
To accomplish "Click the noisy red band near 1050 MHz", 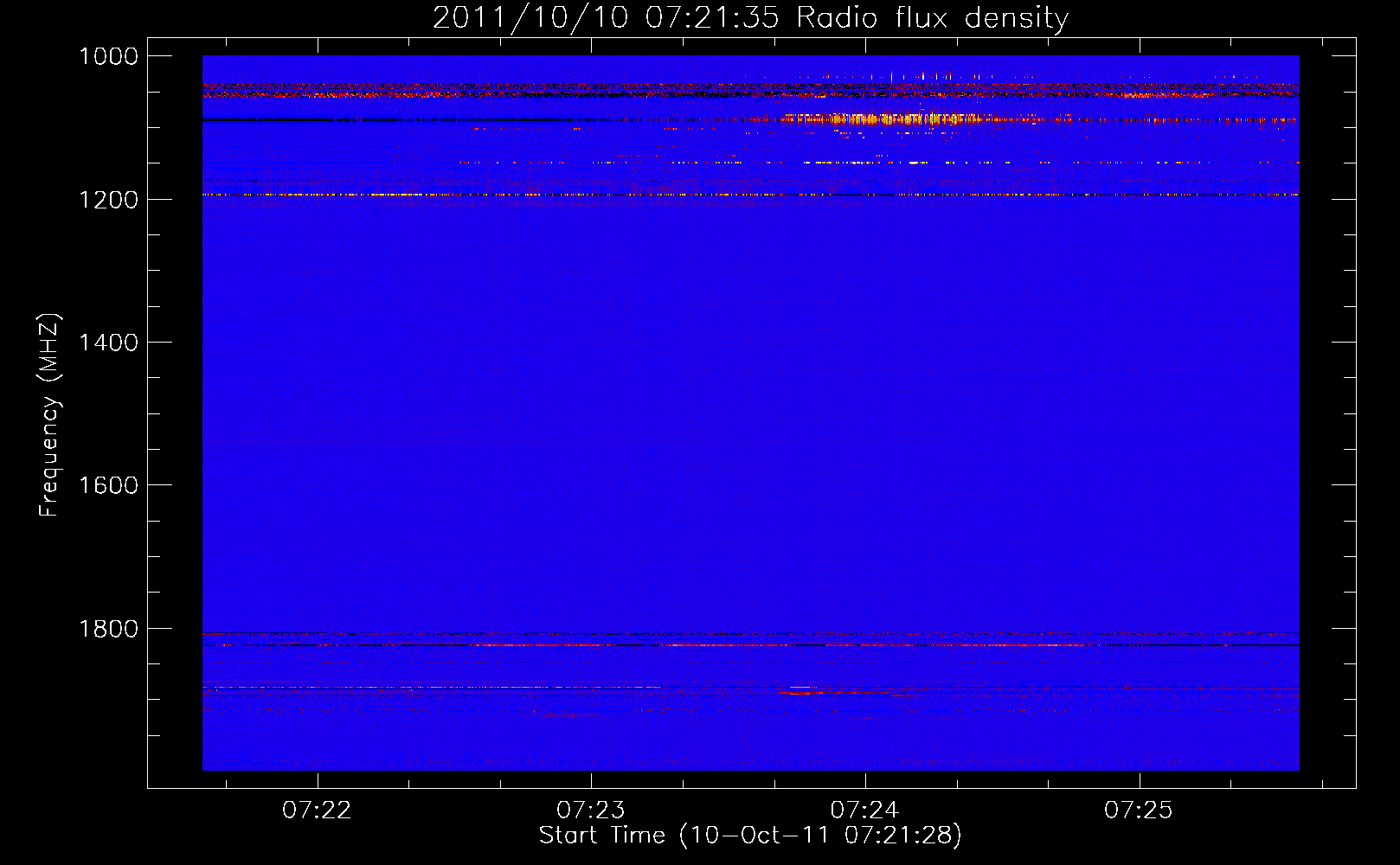I will 750,90.
